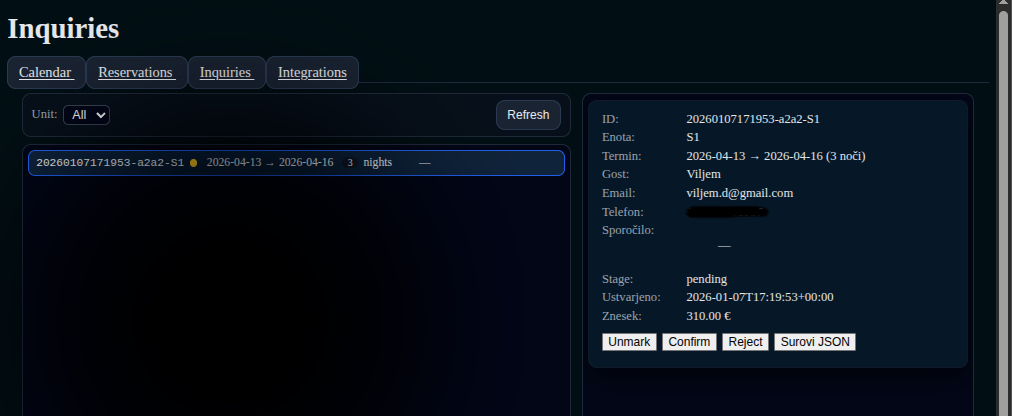1012x416 pixels.
Task: Select the Inquiries tab
Action: [226, 72]
